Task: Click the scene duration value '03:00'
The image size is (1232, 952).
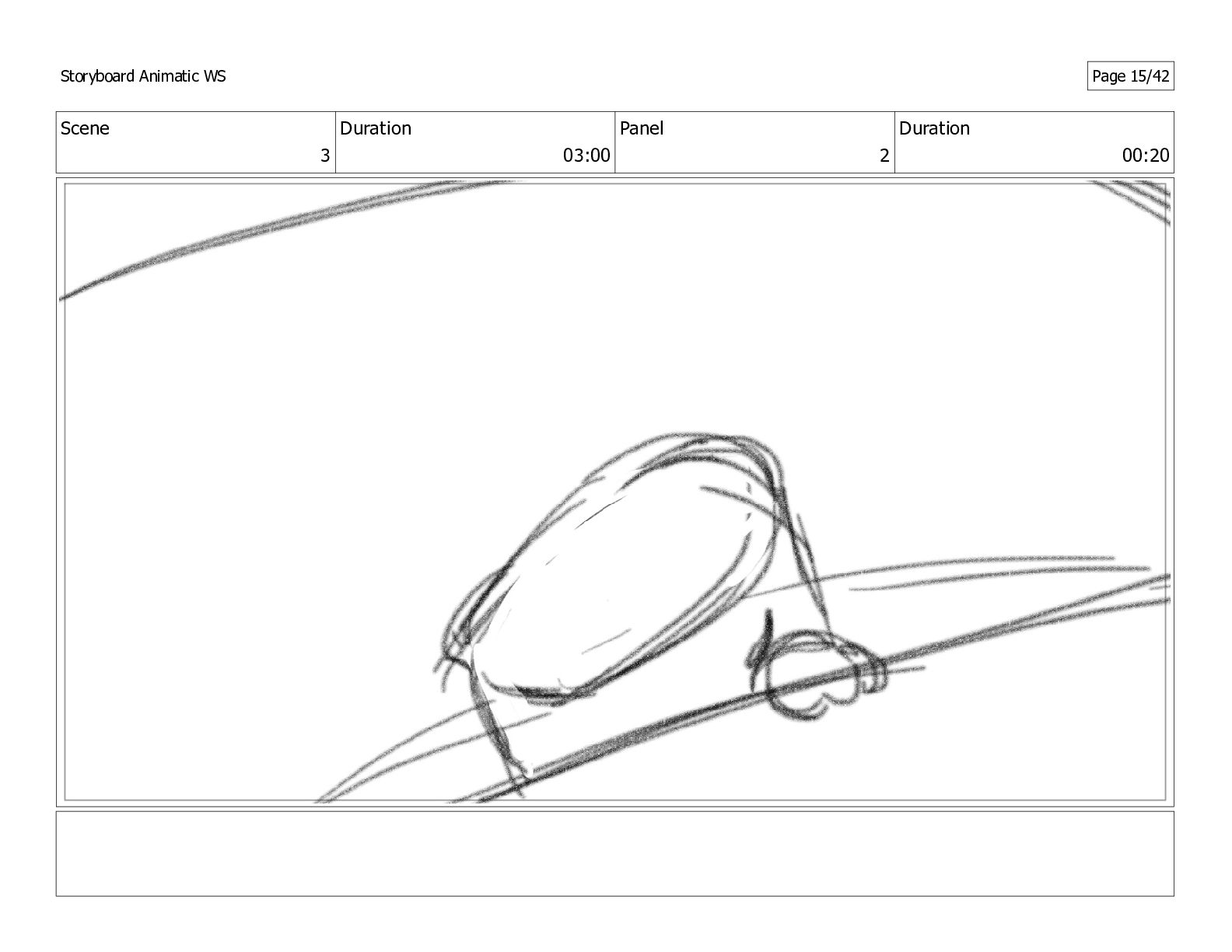Action: (x=586, y=156)
